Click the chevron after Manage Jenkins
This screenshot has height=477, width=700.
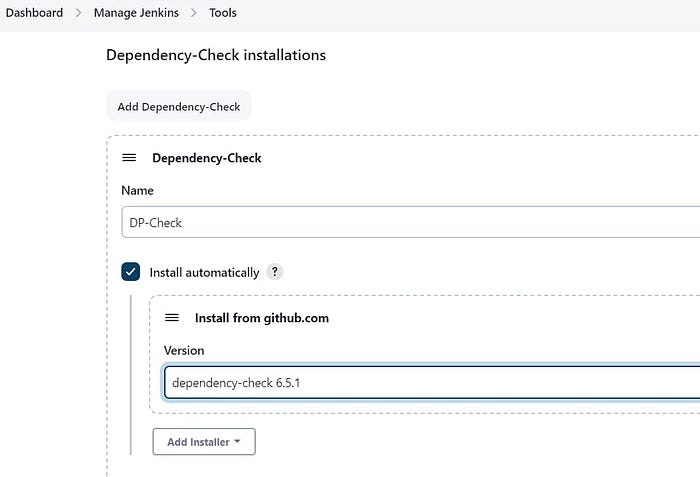196,13
